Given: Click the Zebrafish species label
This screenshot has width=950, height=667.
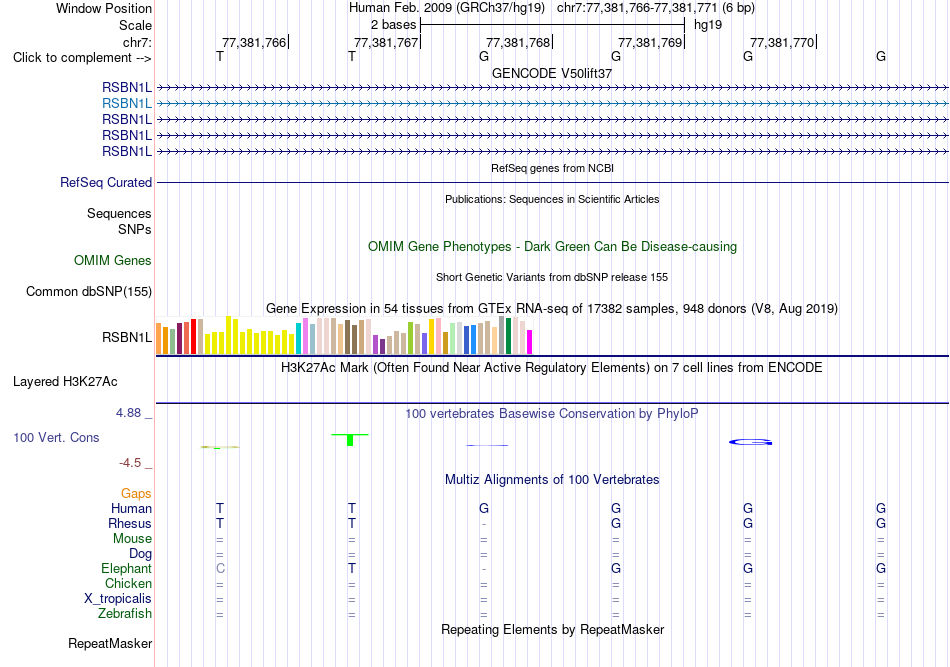Looking at the screenshot, I should (x=125, y=614).
